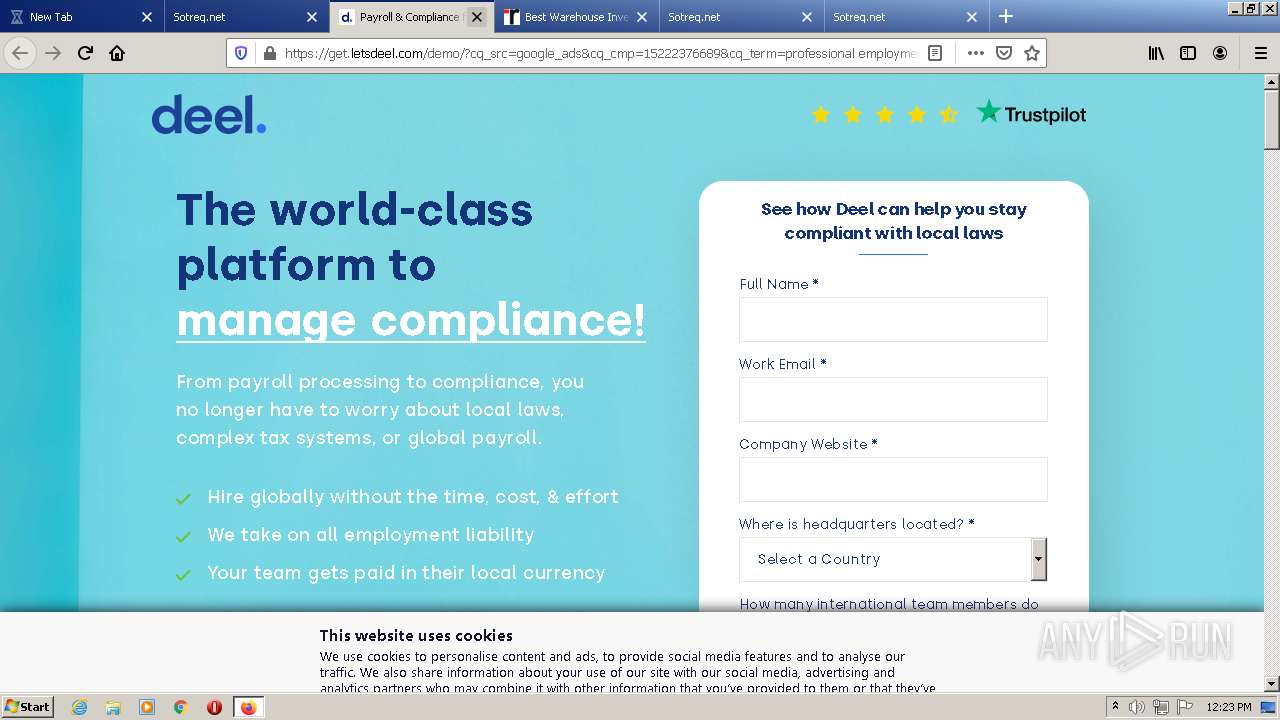Click 'We take on all employment liability' text

coord(371,535)
